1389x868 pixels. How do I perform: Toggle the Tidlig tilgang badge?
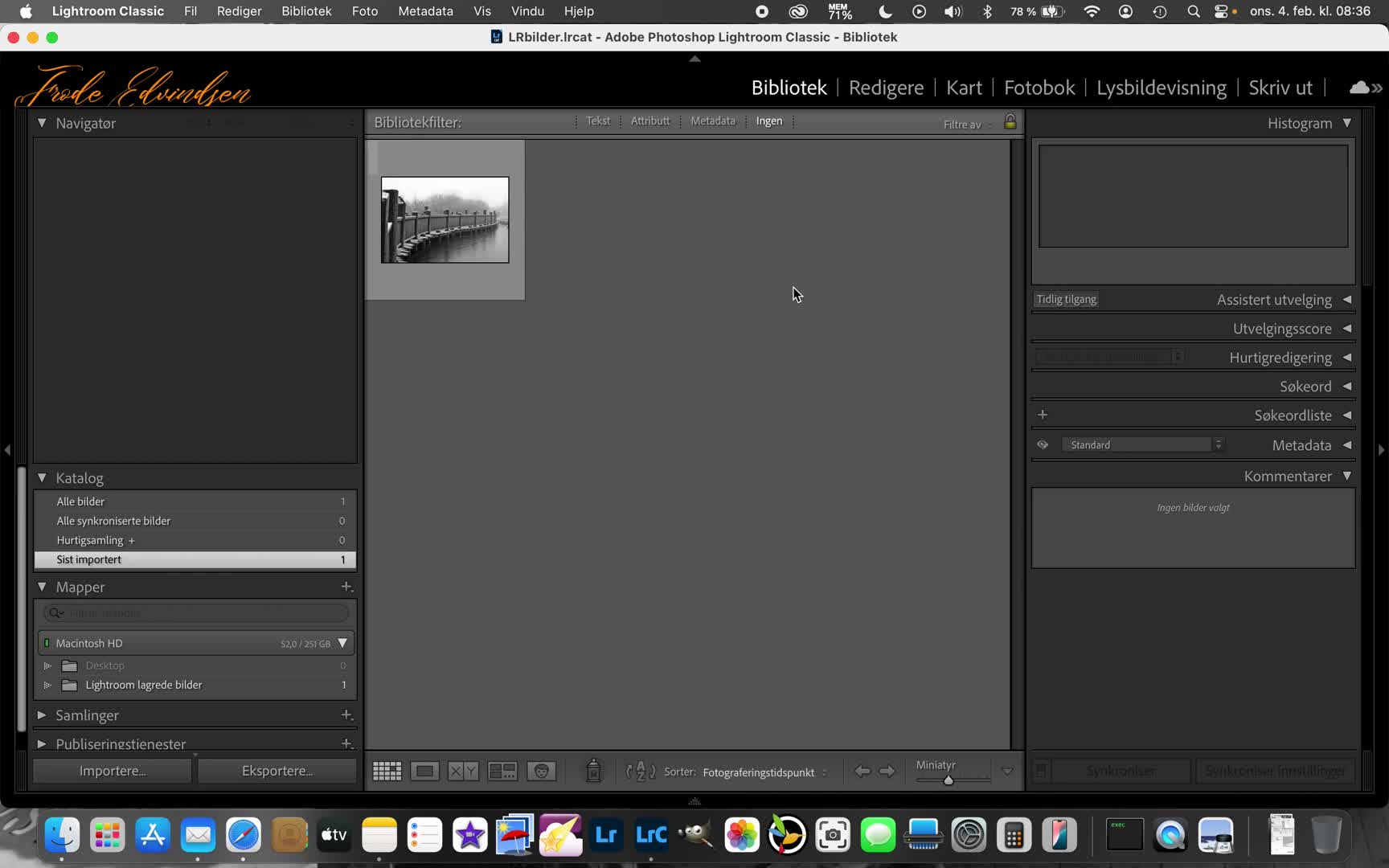coord(1066,299)
